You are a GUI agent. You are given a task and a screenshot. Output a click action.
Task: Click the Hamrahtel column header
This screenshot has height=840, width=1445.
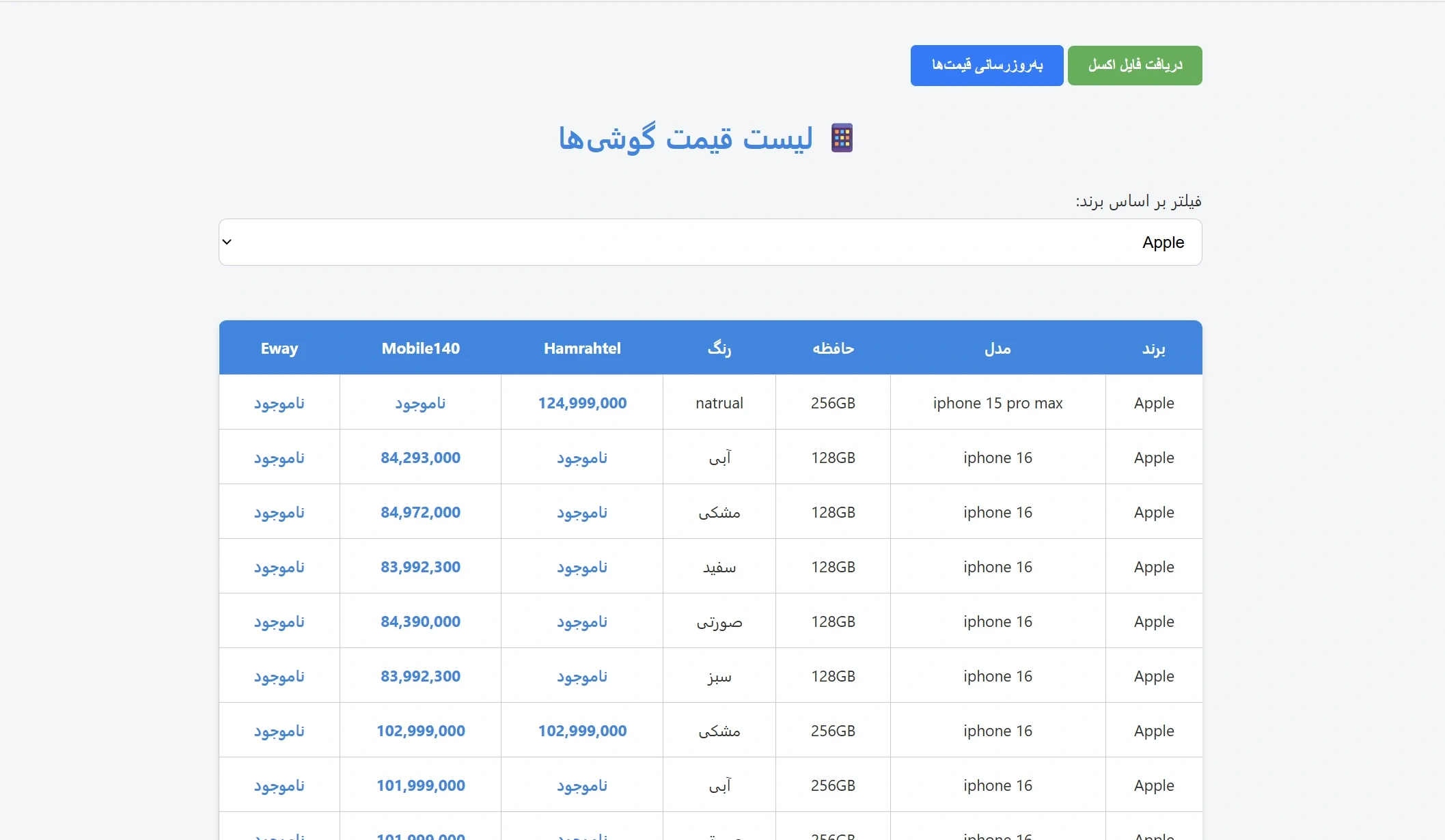(x=582, y=348)
